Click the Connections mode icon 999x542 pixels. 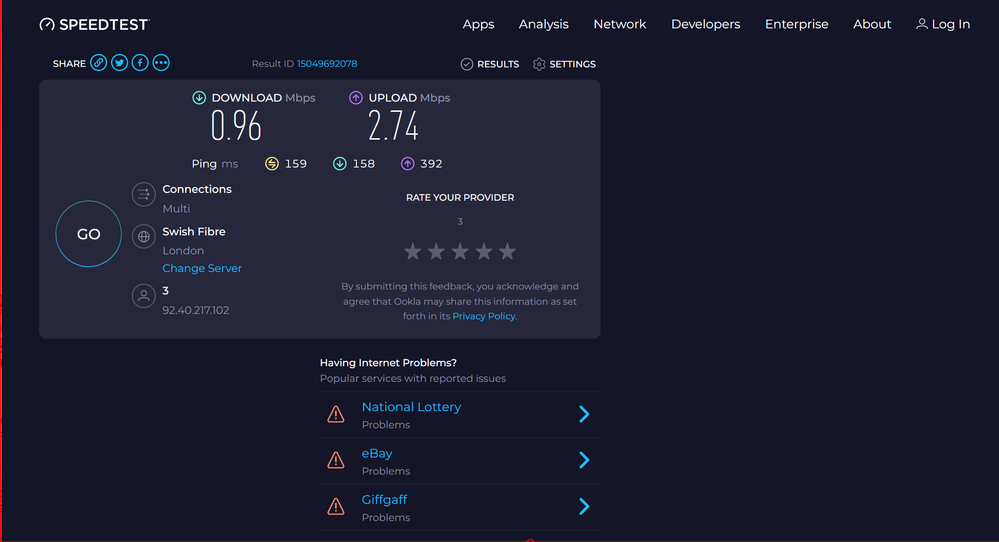(144, 194)
